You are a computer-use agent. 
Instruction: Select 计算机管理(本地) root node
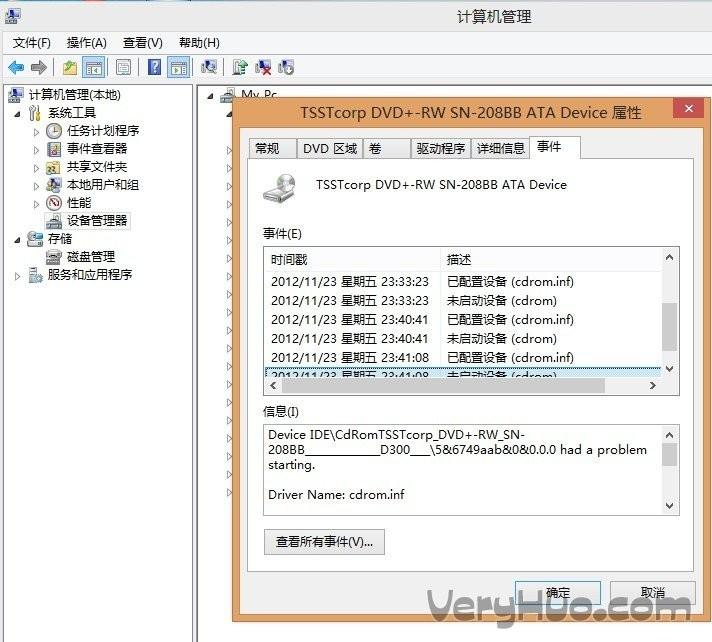(x=74, y=94)
